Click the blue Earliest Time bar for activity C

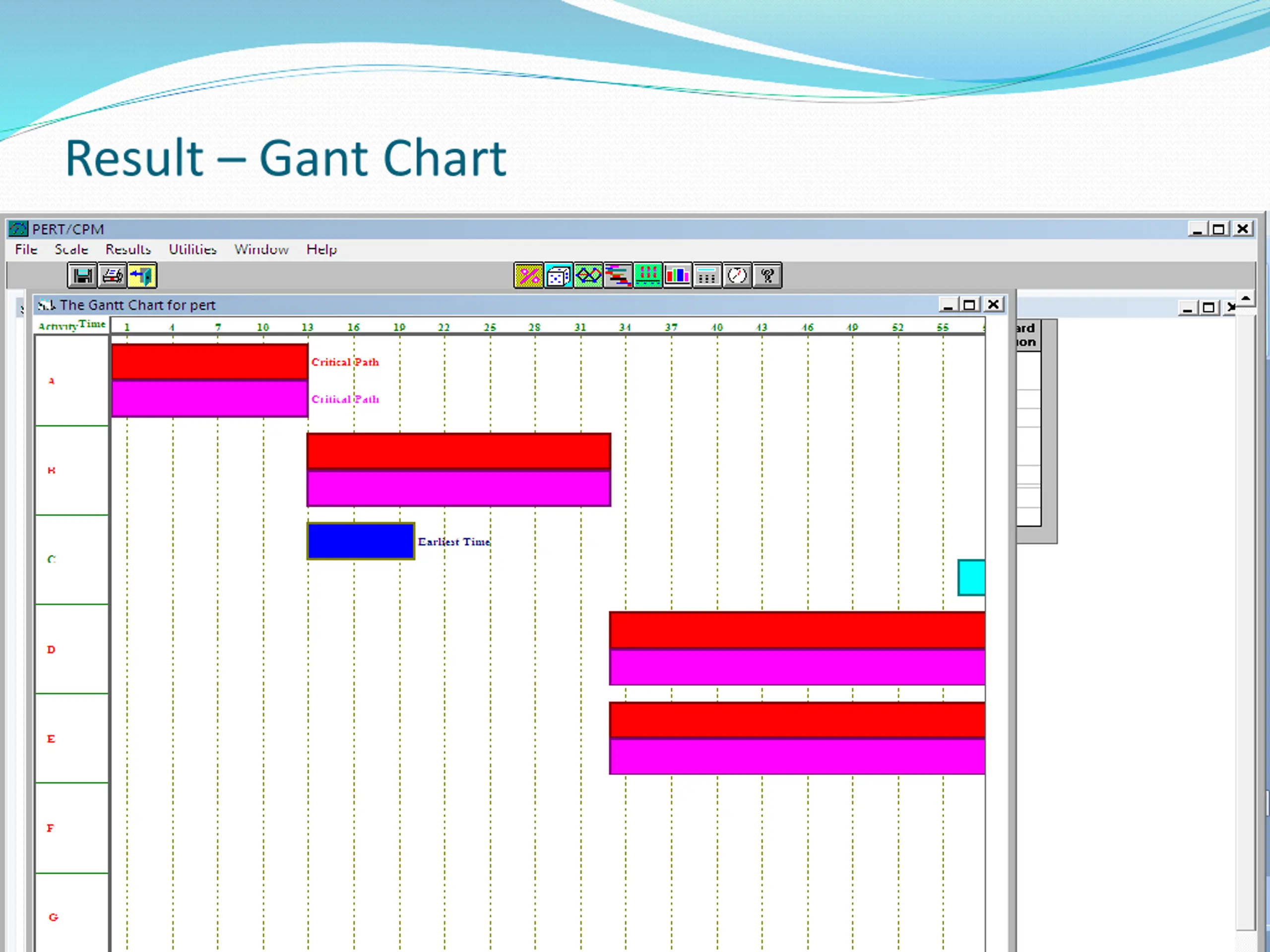[x=361, y=541]
